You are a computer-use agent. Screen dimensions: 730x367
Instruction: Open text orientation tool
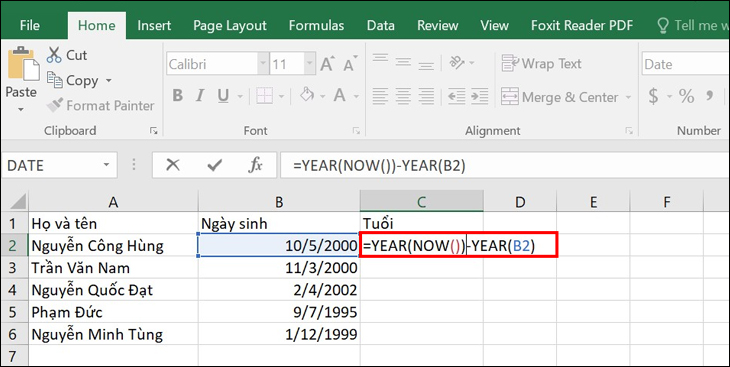pyautogui.click(x=457, y=62)
